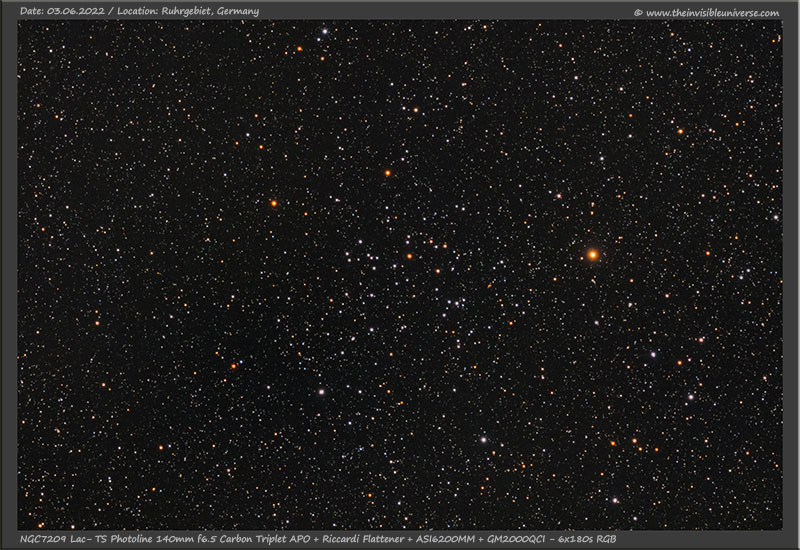Click the copyright symbol before the URL
Screen dimensions: 800x550
638,13
